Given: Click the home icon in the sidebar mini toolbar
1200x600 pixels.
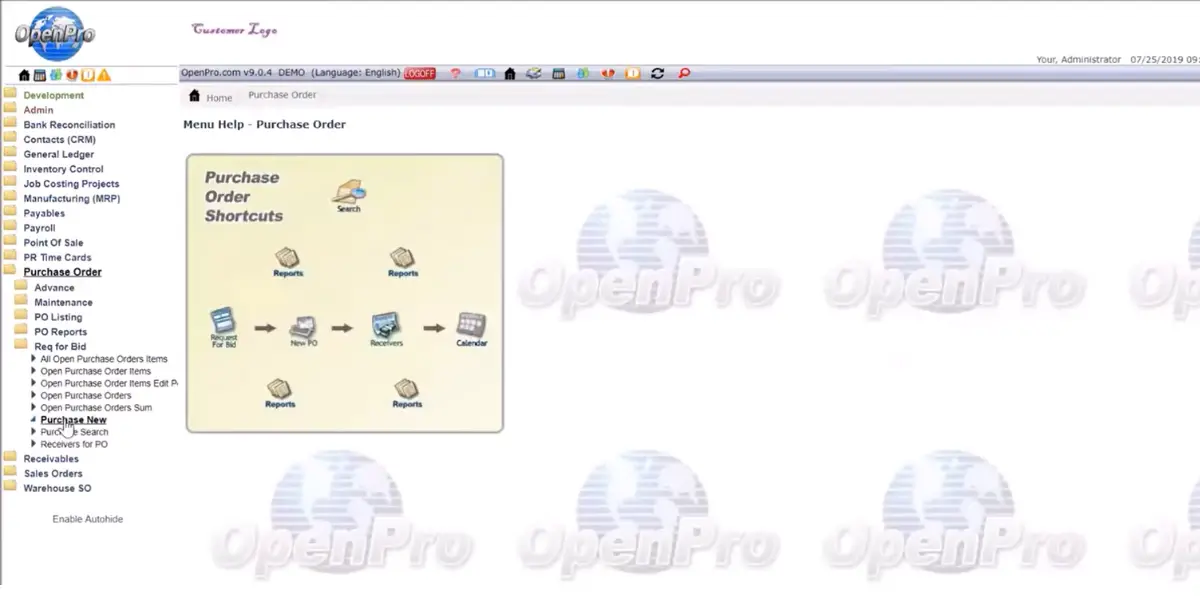Looking at the screenshot, I should point(25,75).
